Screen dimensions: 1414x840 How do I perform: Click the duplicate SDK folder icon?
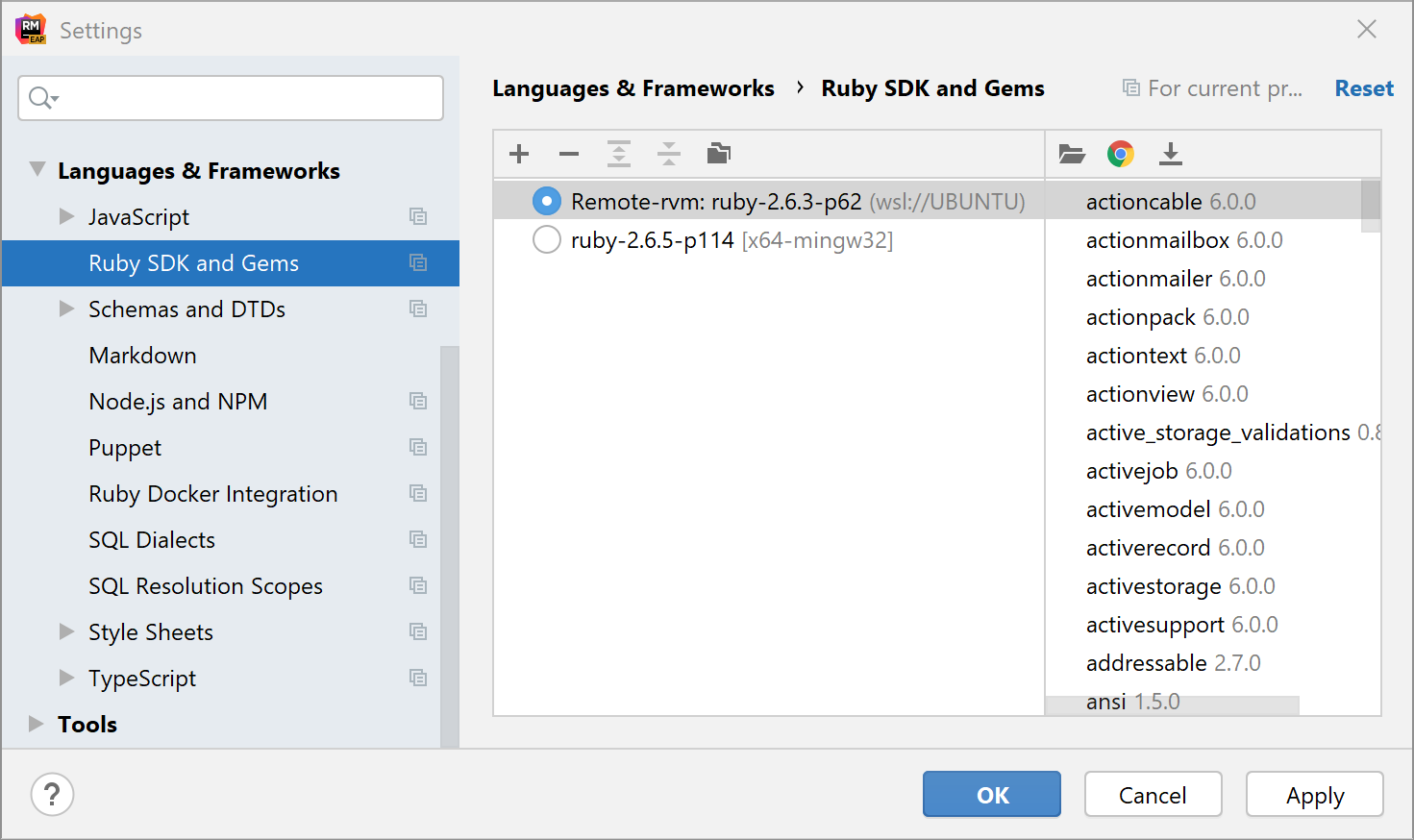click(x=718, y=153)
